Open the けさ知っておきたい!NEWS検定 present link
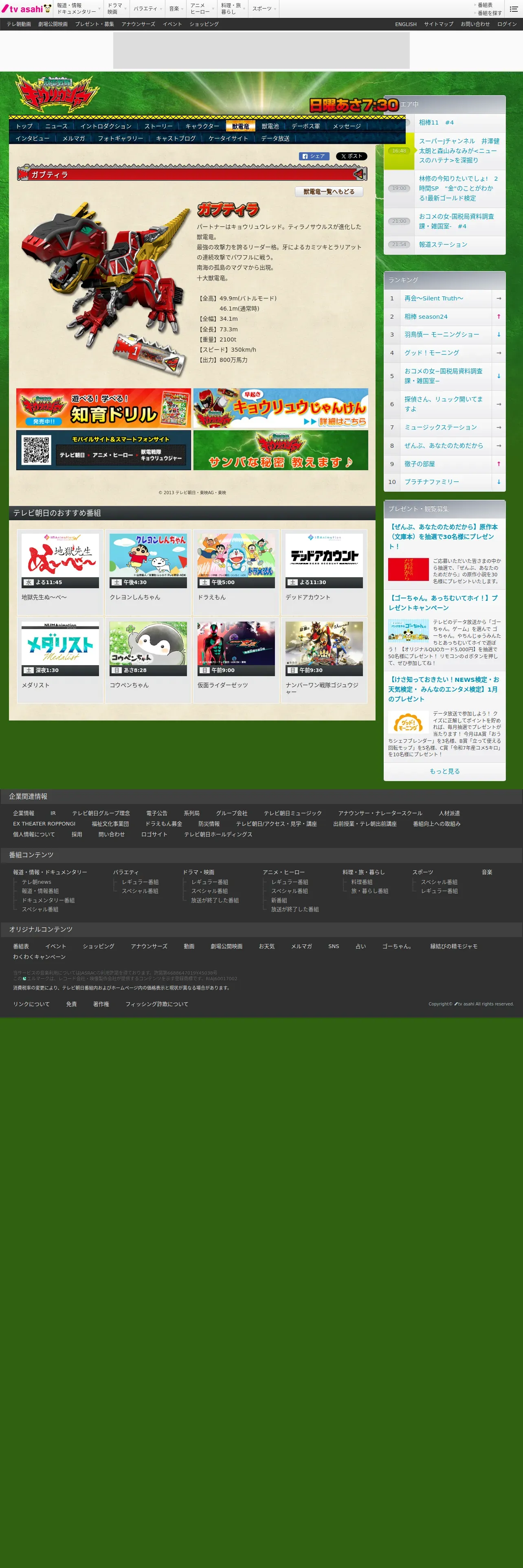The image size is (523, 1568). (444, 689)
